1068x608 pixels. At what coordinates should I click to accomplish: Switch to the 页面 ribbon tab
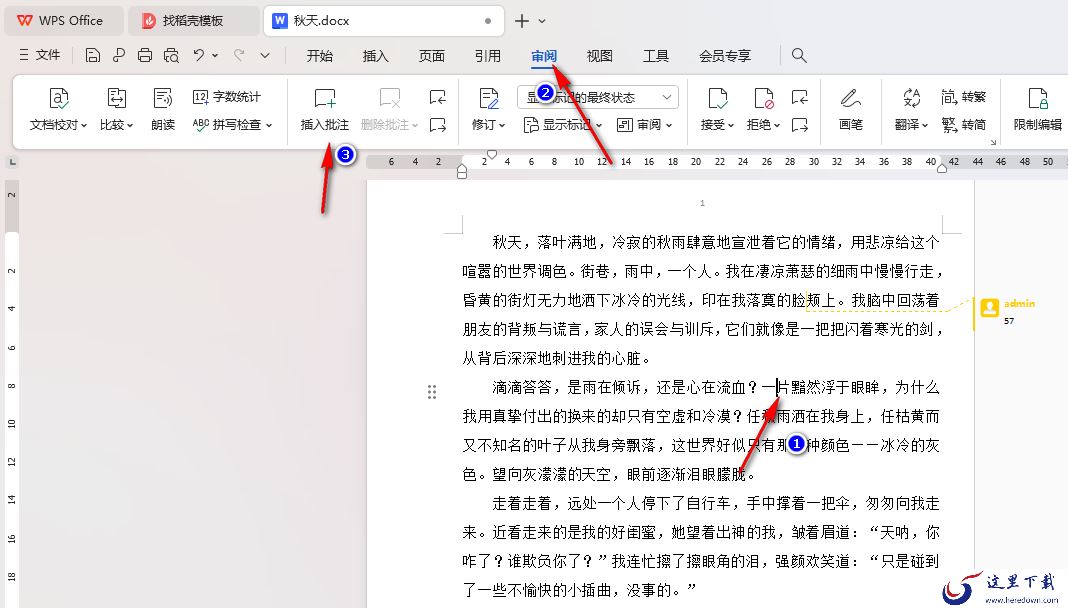[x=431, y=56]
